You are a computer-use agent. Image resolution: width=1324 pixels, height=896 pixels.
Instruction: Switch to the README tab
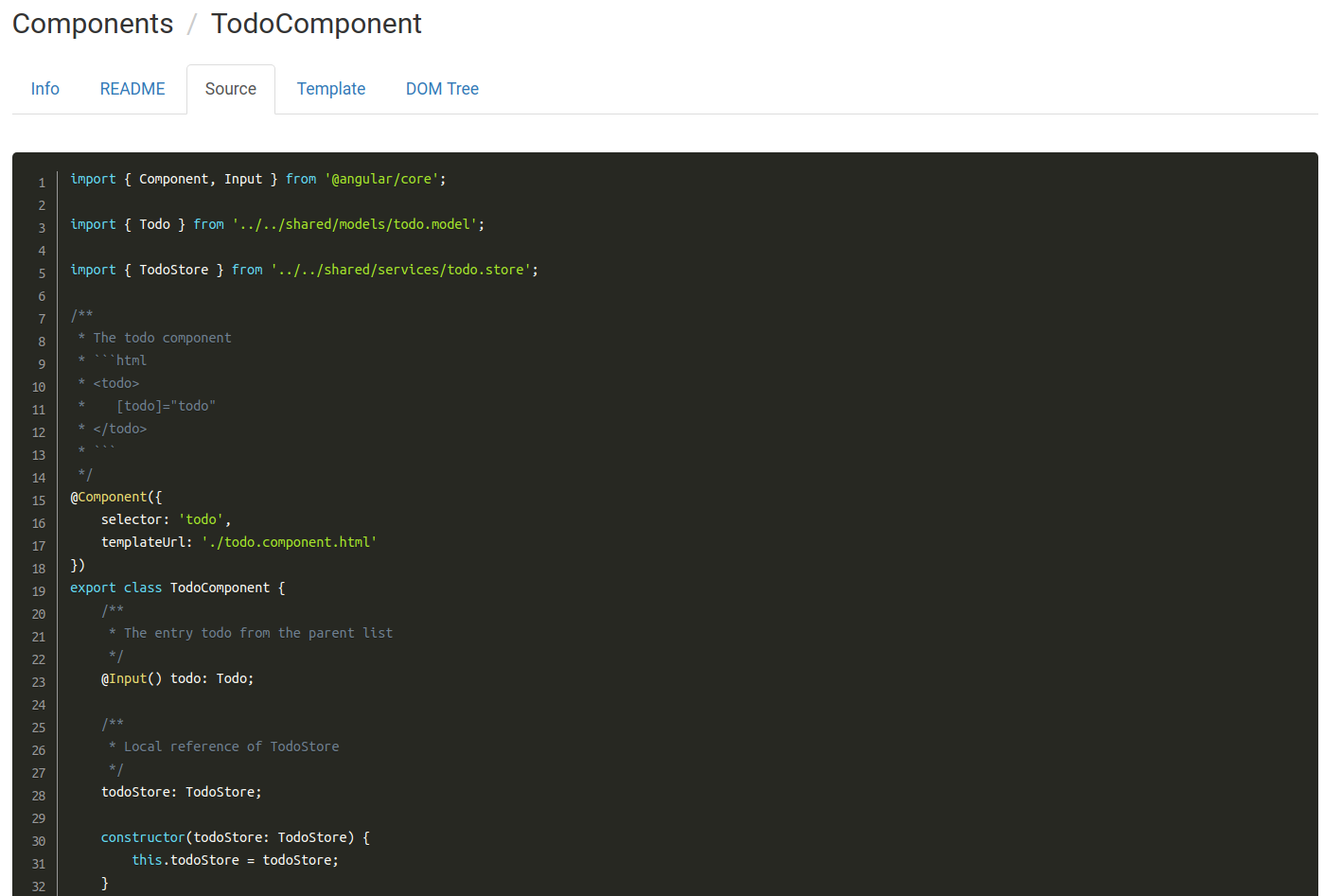point(132,89)
